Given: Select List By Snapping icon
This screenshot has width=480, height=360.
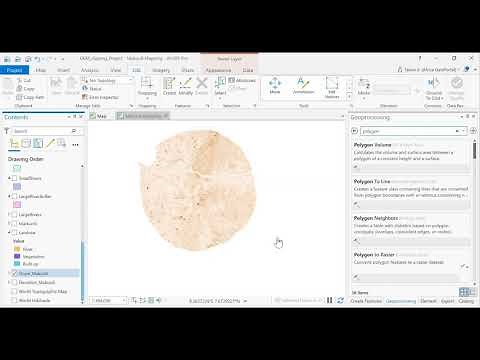Looking at the screenshot, I should tap(62, 144).
